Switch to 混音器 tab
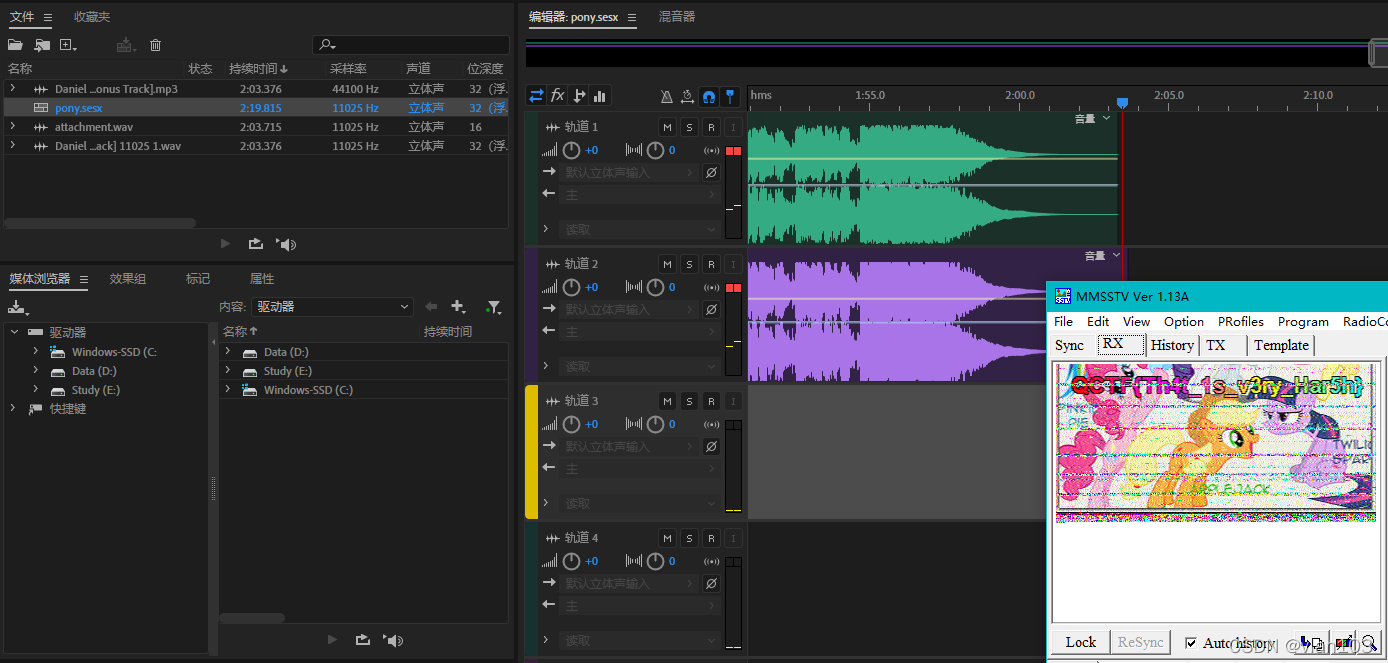1388x663 pixels. point(677,17)
